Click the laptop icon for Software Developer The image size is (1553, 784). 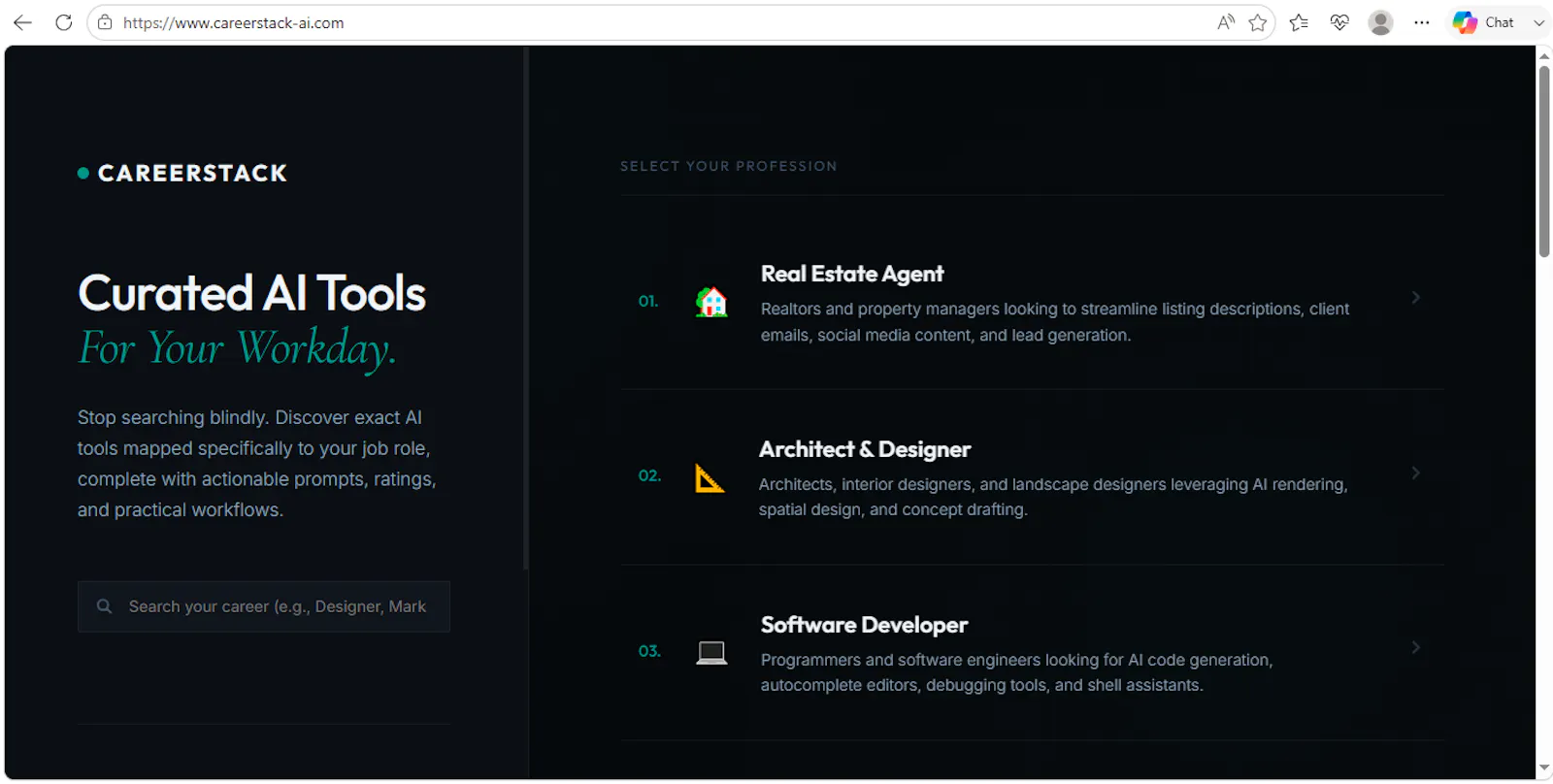pos(711,652)
